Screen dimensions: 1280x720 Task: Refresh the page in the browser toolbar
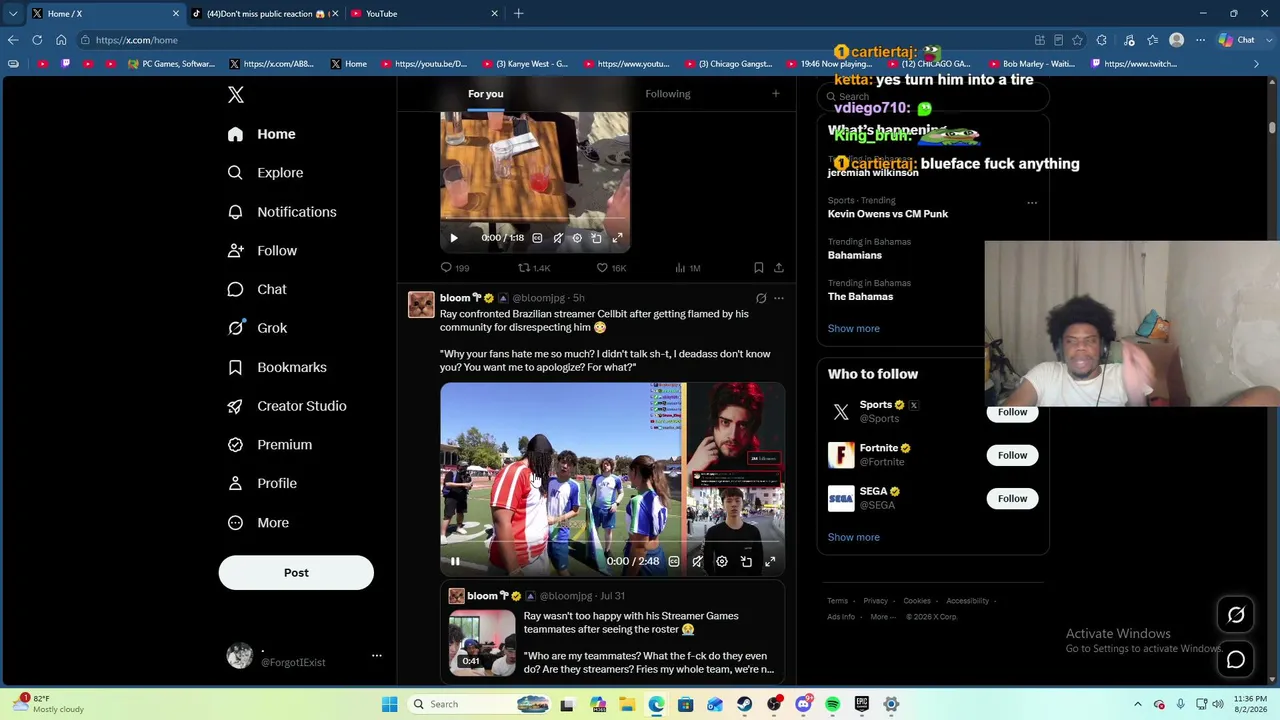pyautogui.click(x=37, y=40)
